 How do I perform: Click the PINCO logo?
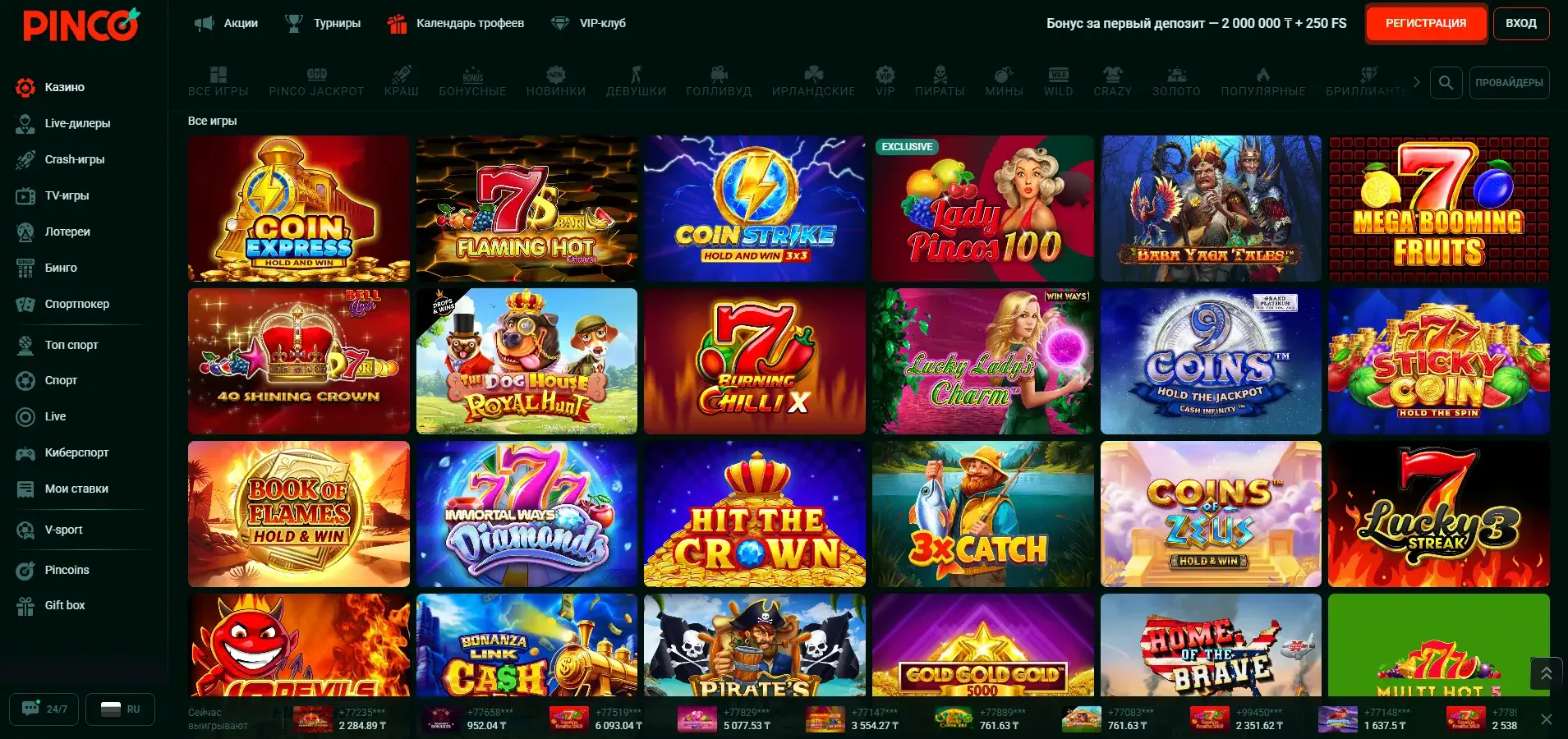[81, 25]
